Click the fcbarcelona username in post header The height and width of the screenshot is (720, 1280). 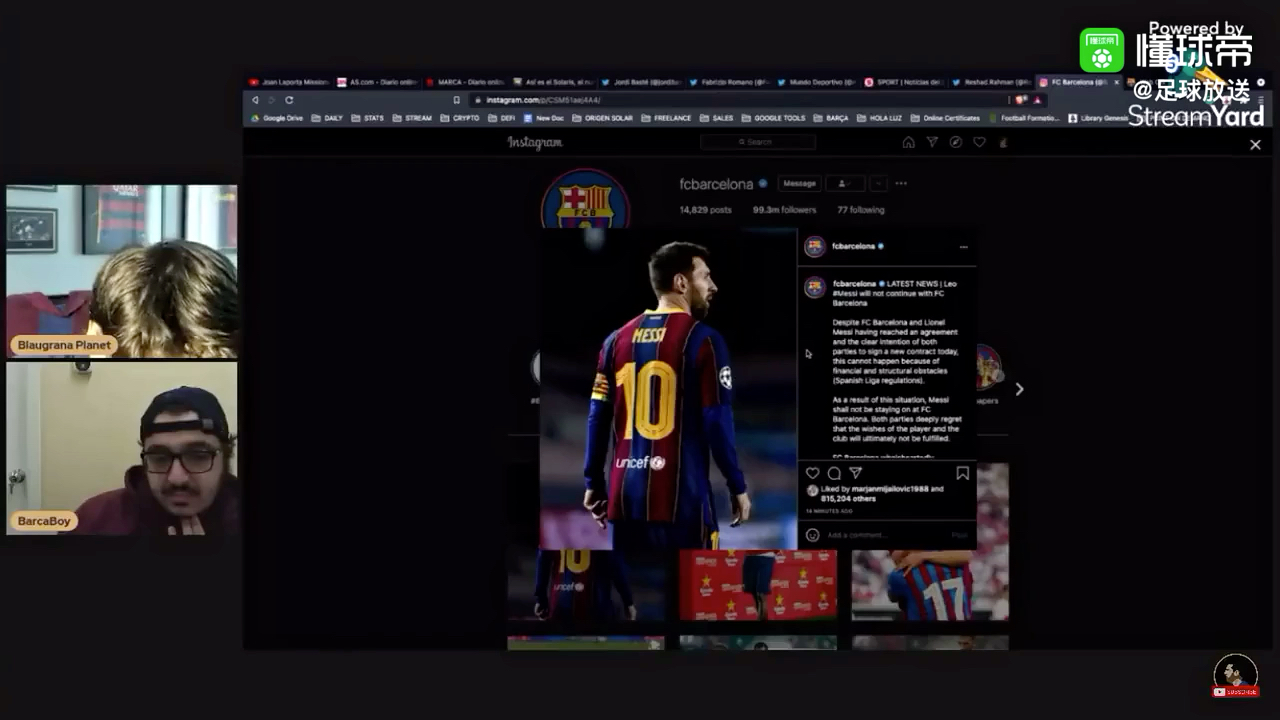click(x=853, y=246)
